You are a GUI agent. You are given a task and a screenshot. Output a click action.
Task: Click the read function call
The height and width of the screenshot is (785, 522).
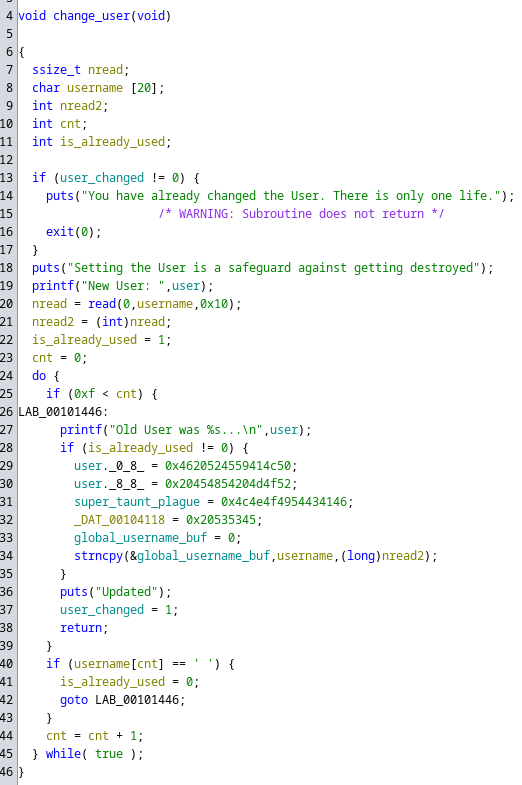click(102, 304)
